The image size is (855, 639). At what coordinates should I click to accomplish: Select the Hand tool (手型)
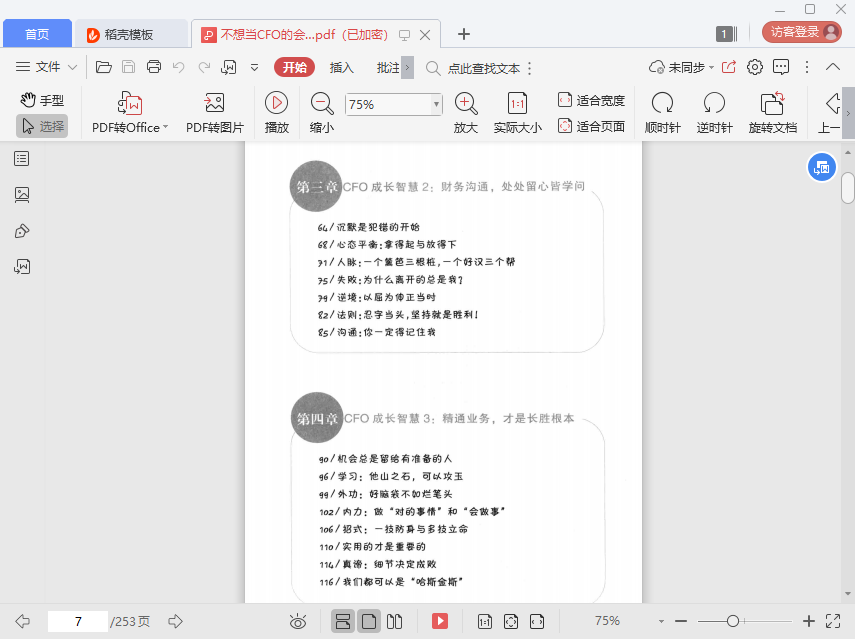click(42, 100)
